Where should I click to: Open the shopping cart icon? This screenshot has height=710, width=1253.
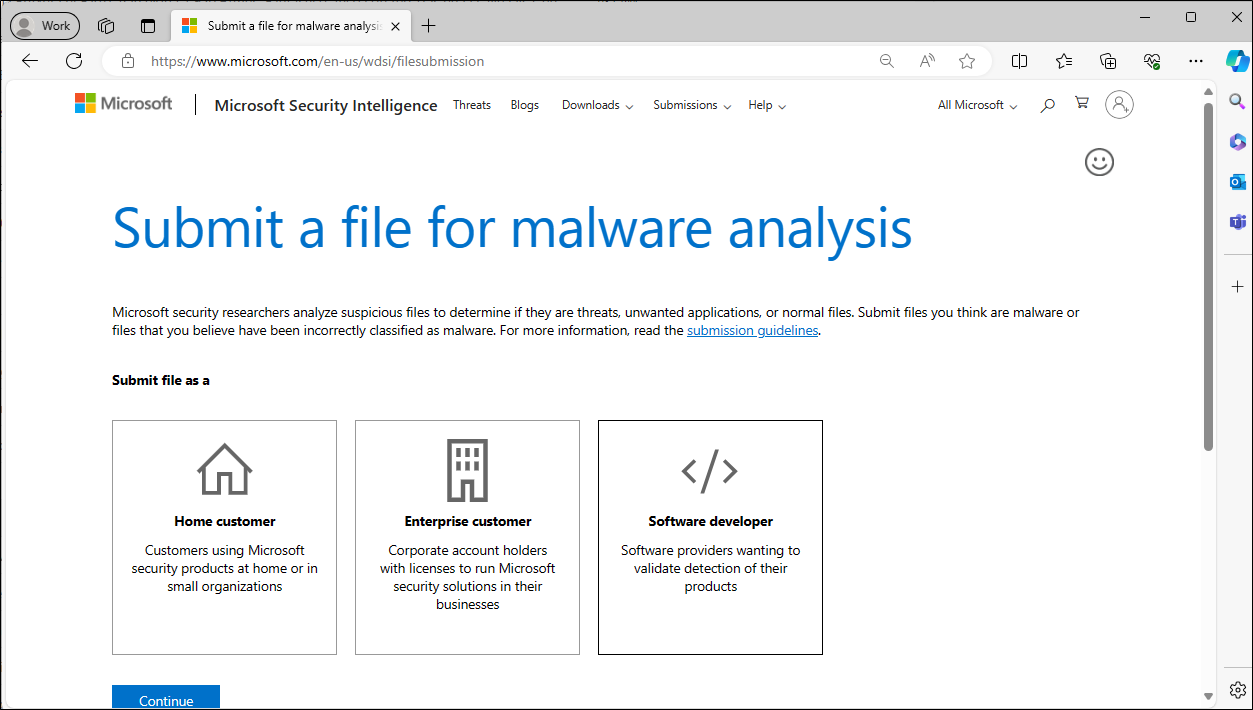tap(1081, 103)
